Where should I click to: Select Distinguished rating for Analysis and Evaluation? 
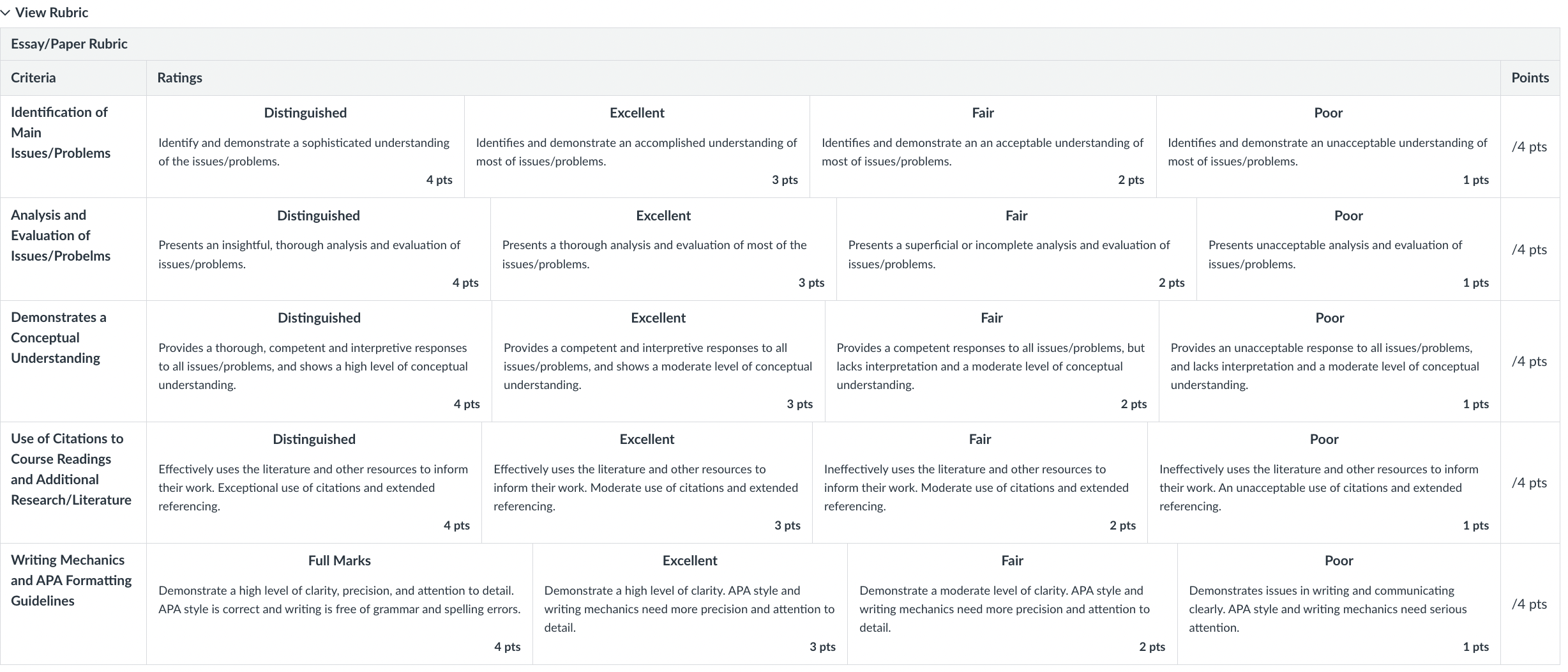pos(319,249)
